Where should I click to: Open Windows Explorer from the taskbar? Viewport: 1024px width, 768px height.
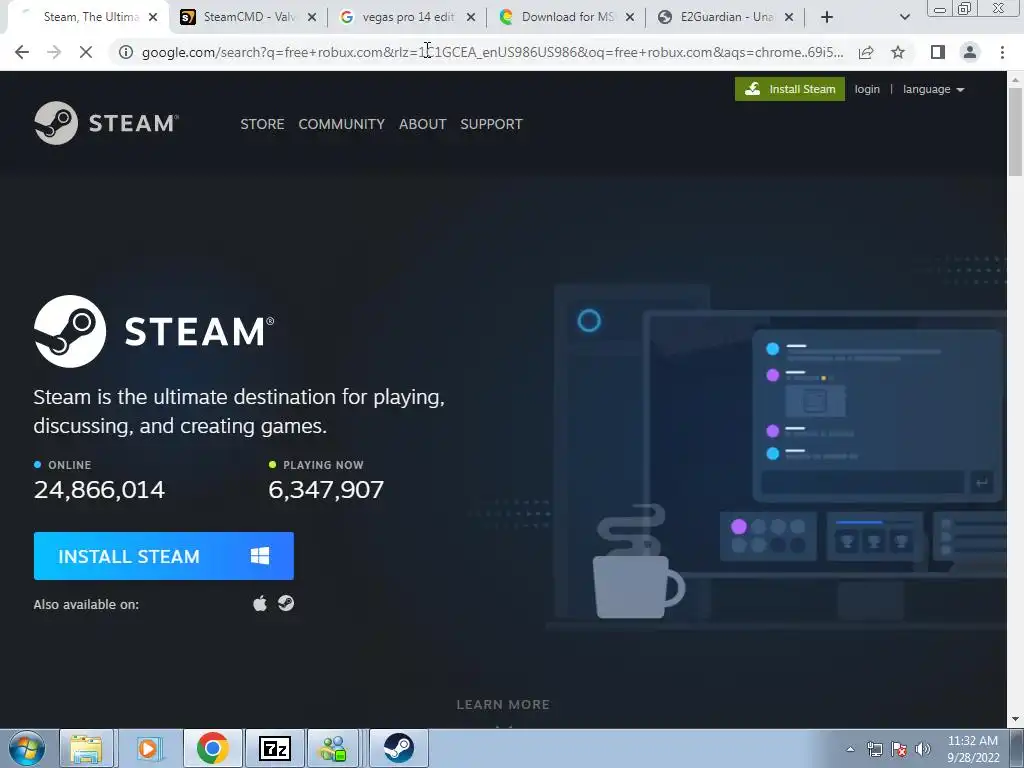click(86, 748)
